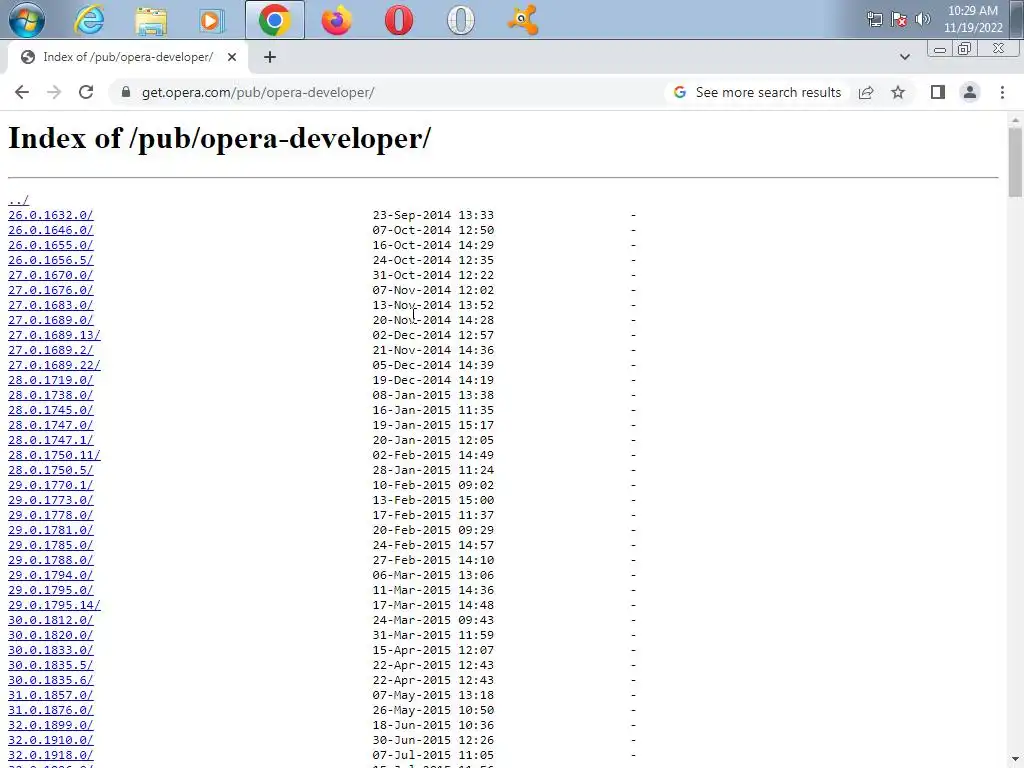Expand the tab search dropdown arrow
Viewport: 1024px width, 768px height.
coord(904,57)
